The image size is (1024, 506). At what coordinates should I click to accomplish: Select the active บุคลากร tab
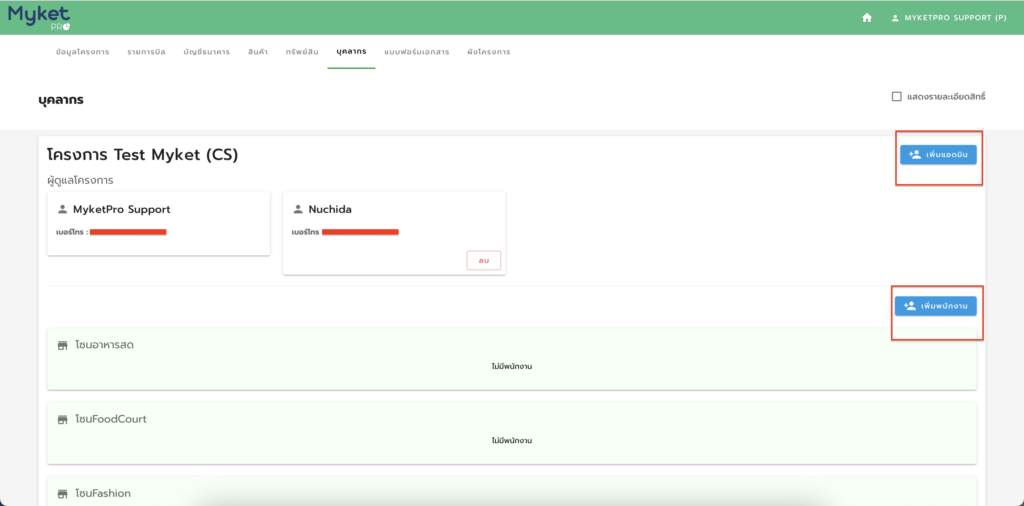tap(351, 52)
